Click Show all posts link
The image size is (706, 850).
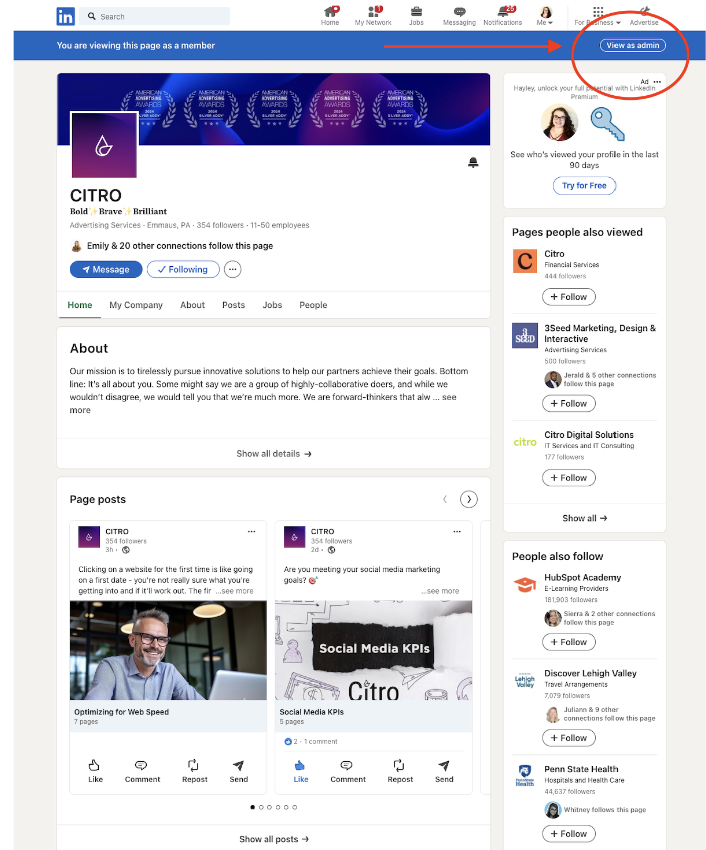point(274,839)
